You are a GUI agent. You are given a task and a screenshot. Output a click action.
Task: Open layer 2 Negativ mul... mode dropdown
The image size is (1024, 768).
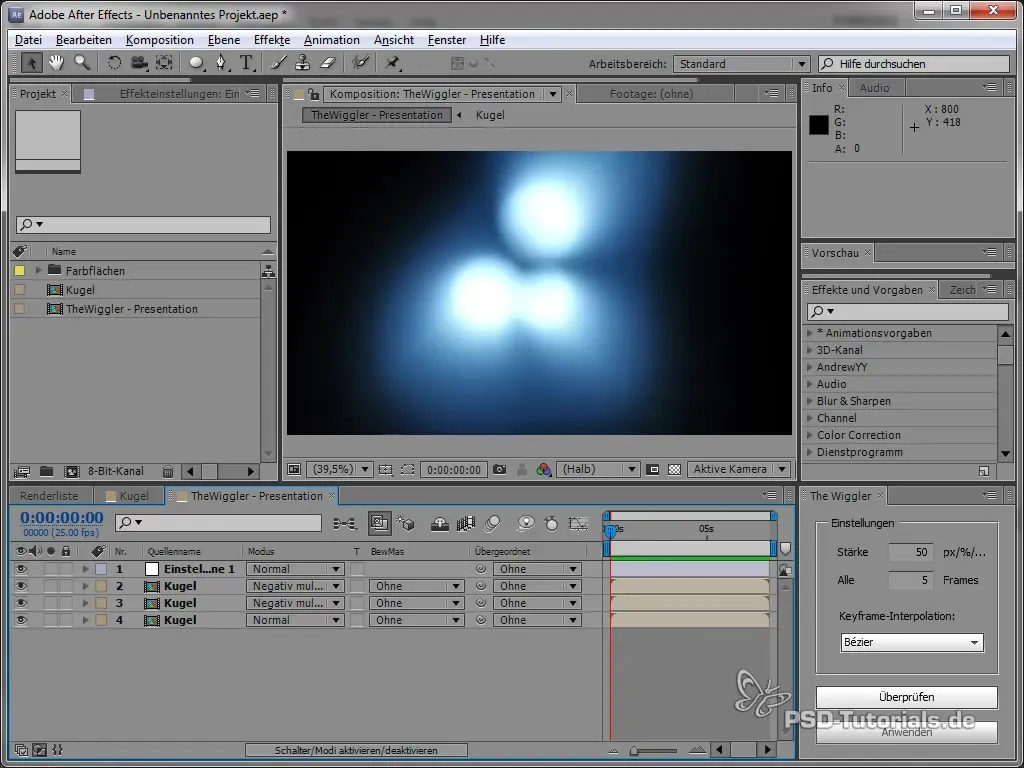[x=295, y=586]
